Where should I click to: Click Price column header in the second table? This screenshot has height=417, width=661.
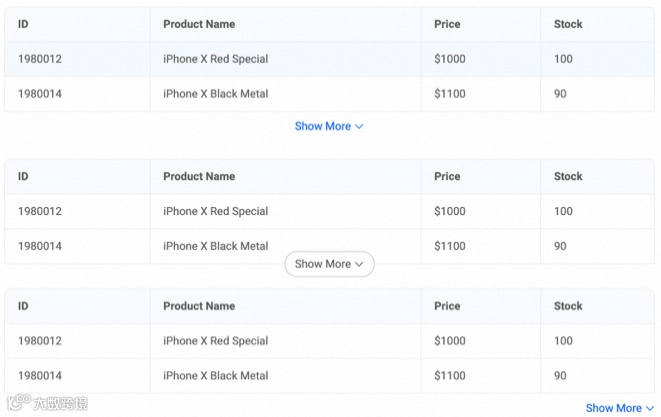447,176
